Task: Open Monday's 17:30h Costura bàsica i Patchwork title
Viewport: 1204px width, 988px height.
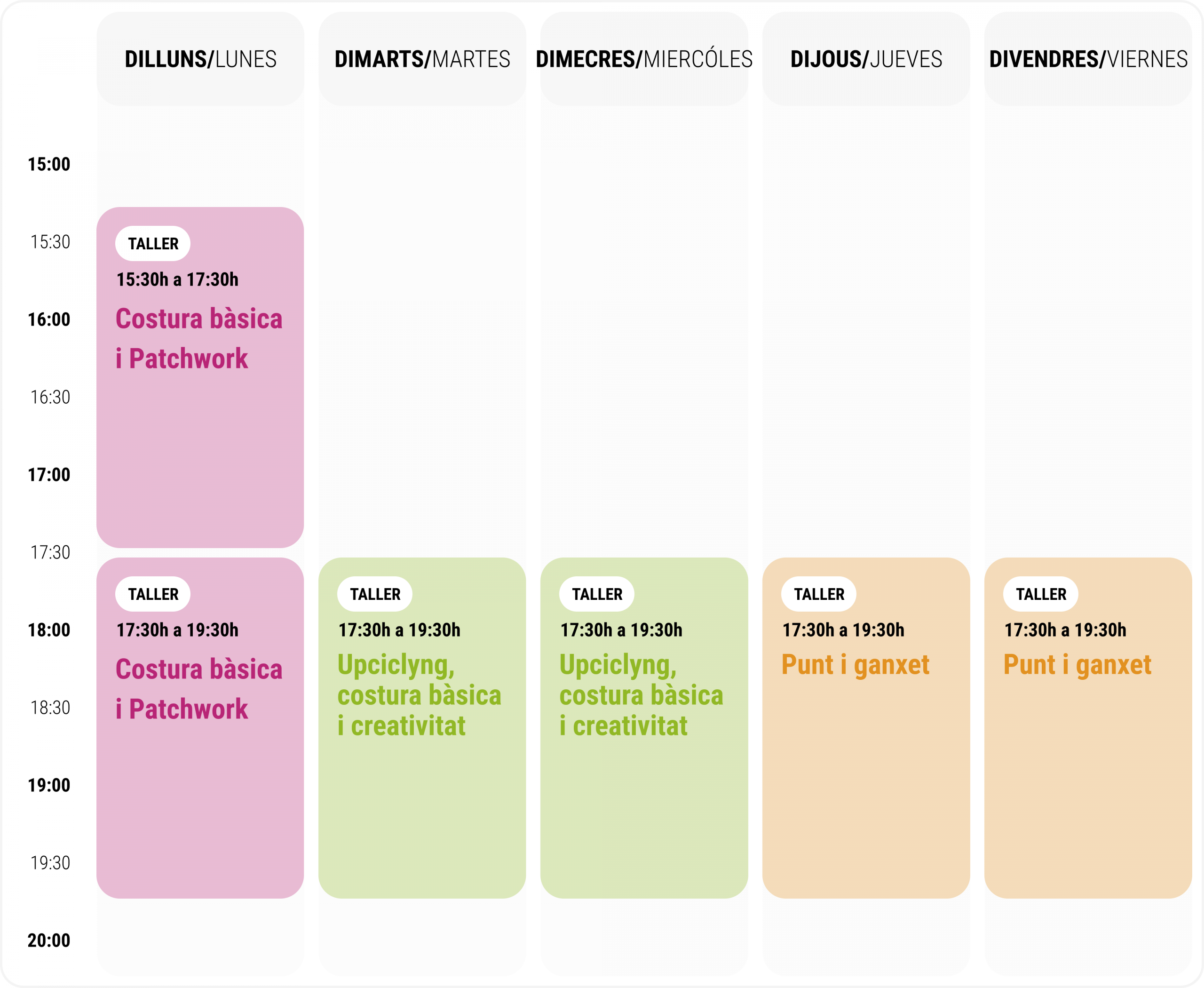Action: tap(198, 689)
